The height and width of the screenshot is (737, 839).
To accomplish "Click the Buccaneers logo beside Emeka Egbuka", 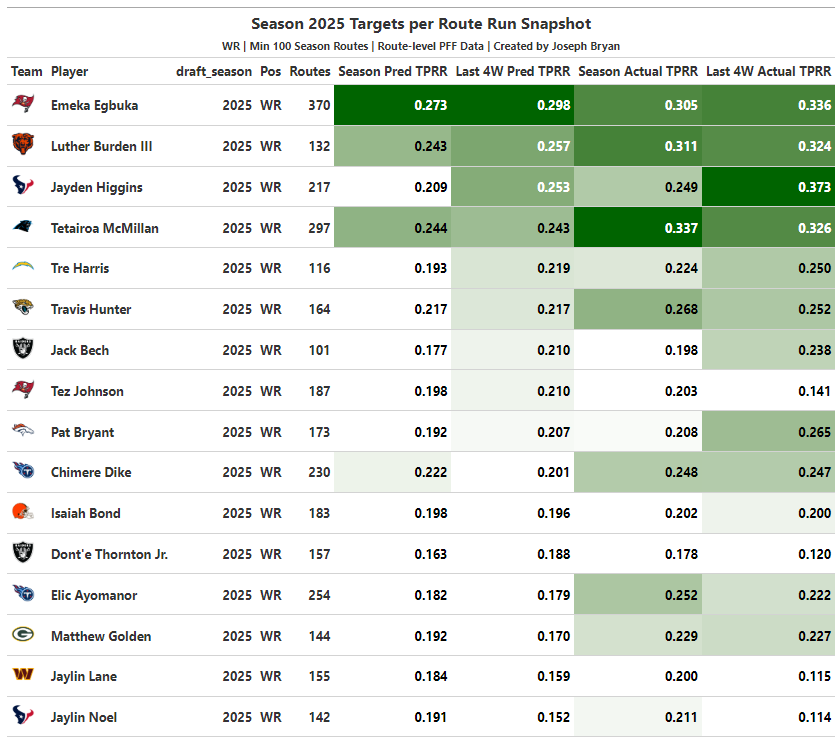I will [22, 105].
